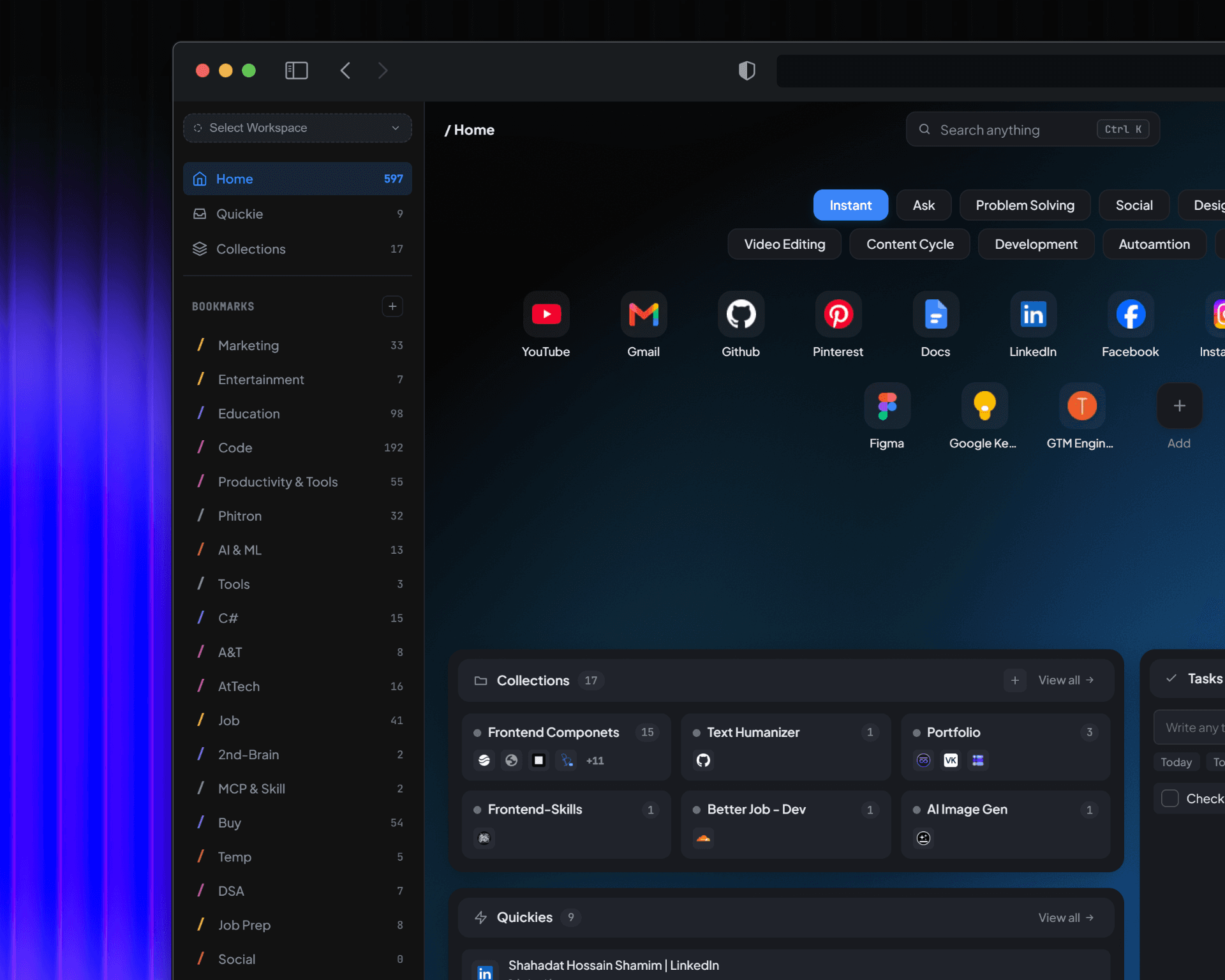Image resolution: width=1225 pixels, height=980 pixels.
Task: Click the icon in Frontend-Skills card
Action: (x=484, y=838)
